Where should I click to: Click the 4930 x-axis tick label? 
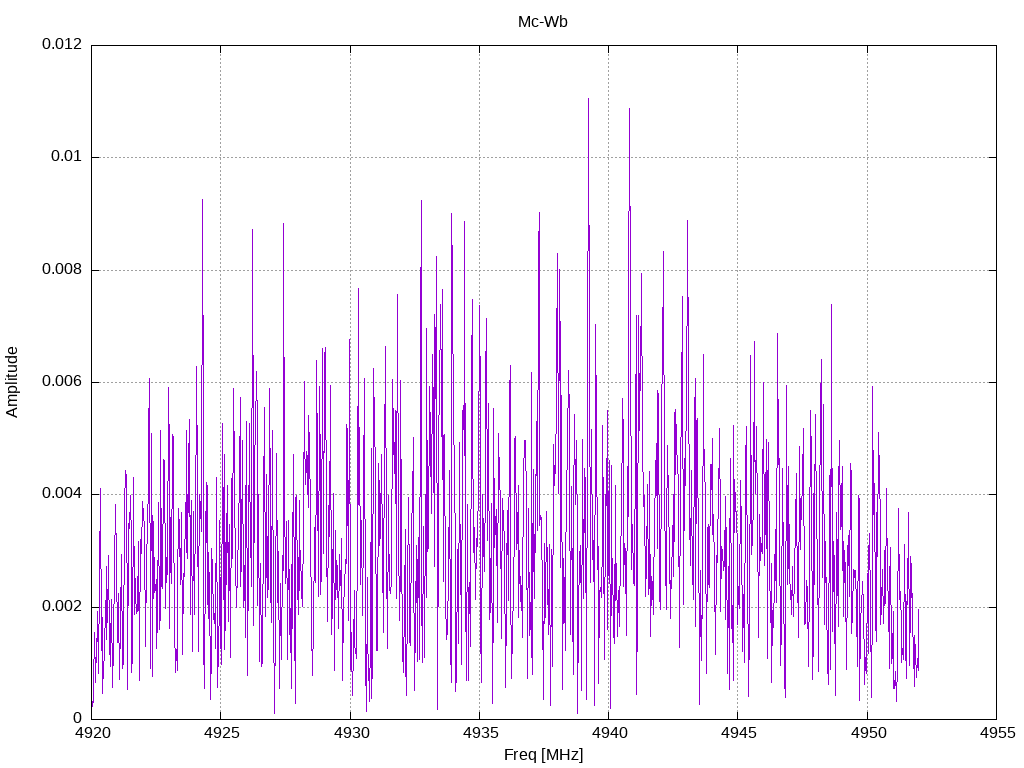tap(351, 733)
